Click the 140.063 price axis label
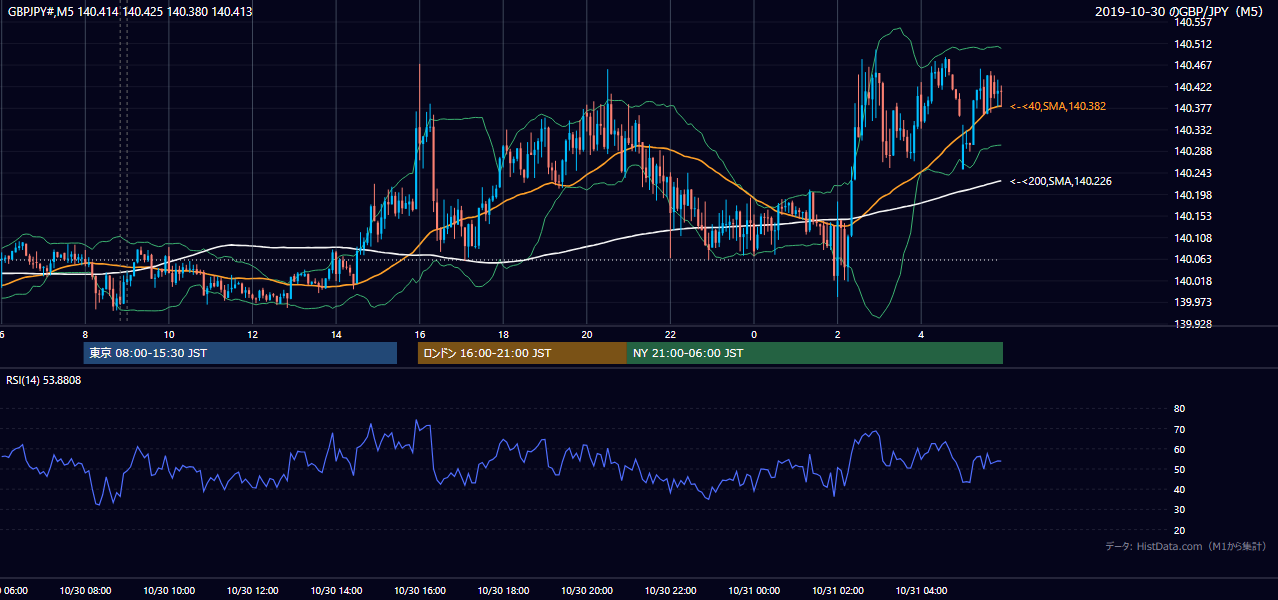 [x=1193, y=259]
